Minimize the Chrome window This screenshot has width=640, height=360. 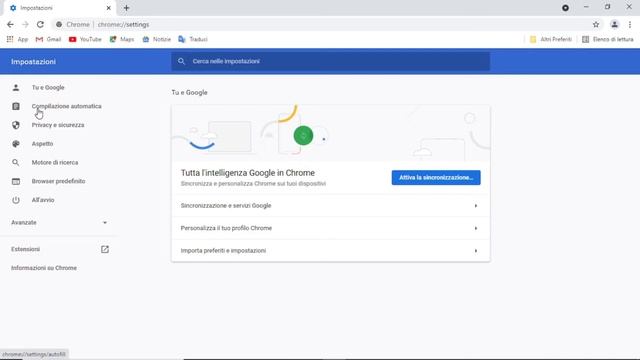pos(586,7)
